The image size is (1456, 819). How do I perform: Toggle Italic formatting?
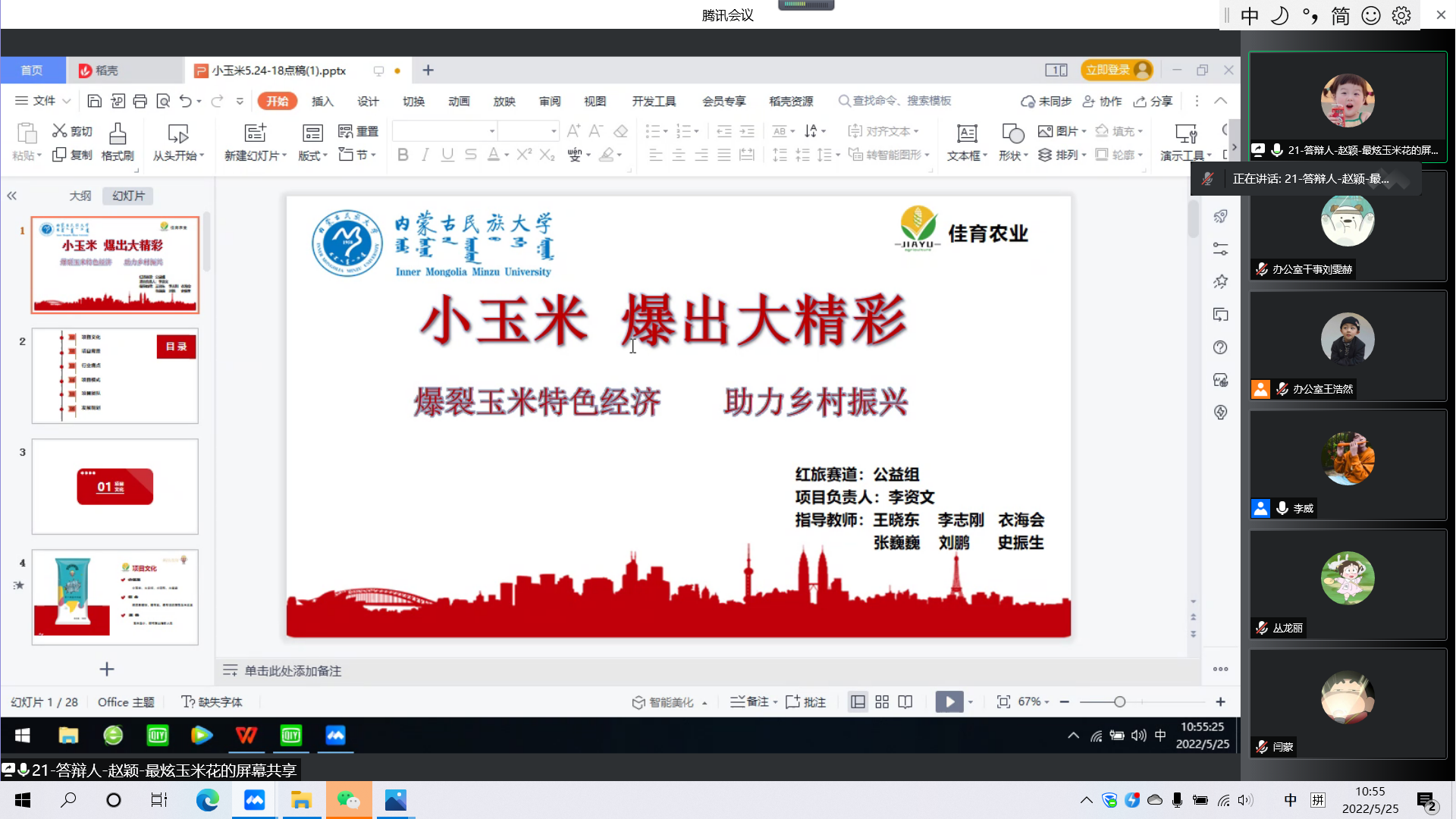pyautogui.click(x=425, y=155)
